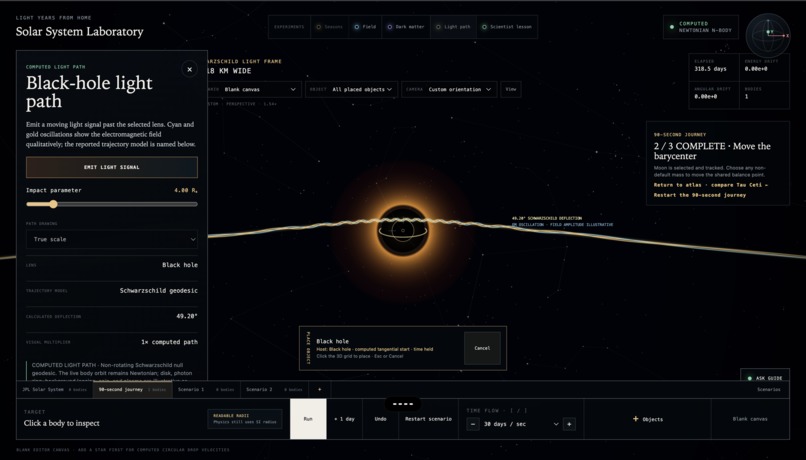The height and width of the screenshot is (460, 806).
Task: Toggle the Light path experiment
Action: pyautogui.click(x=453, y=27)
